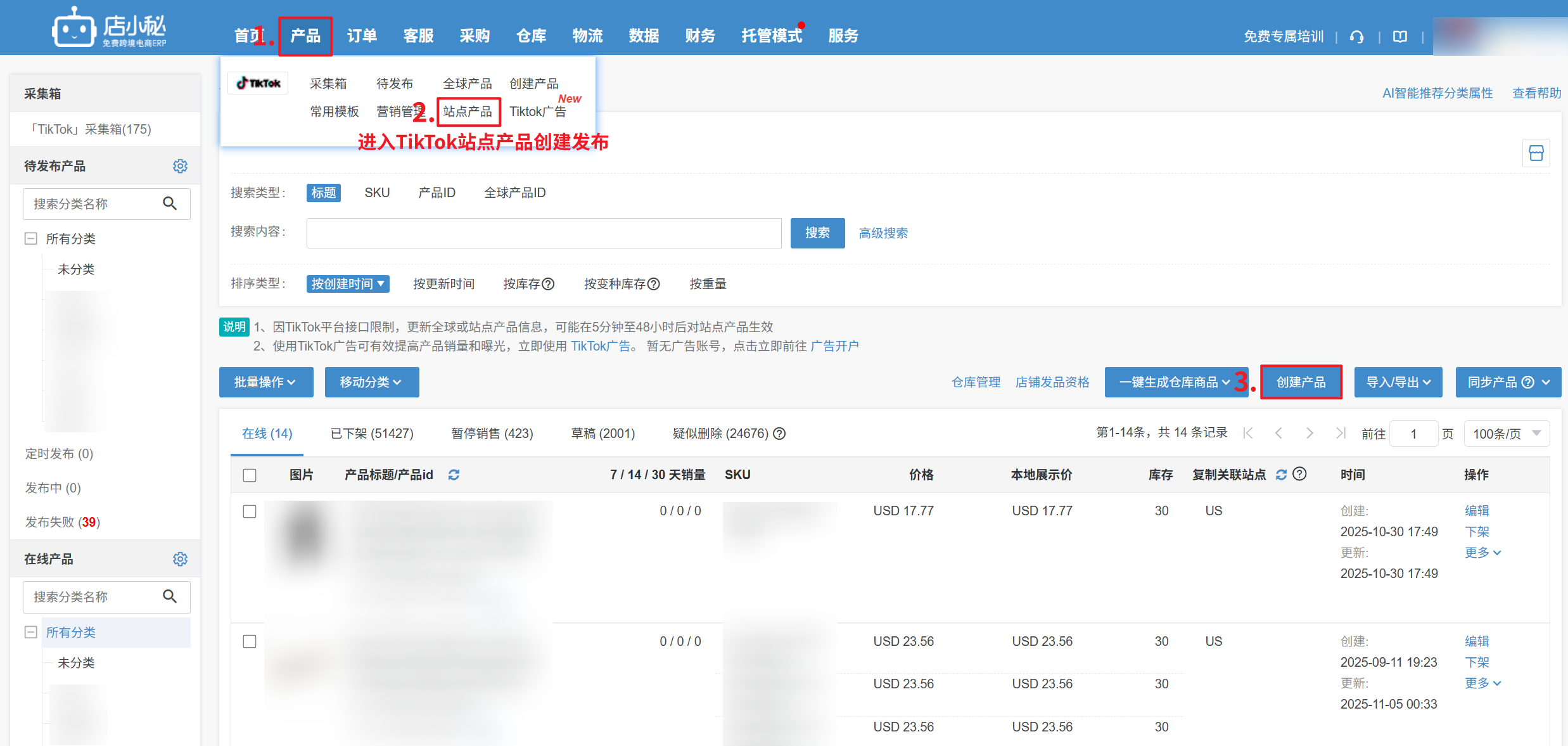
Task: Click the TikTok logo in product menu
Action: (258, 83)
